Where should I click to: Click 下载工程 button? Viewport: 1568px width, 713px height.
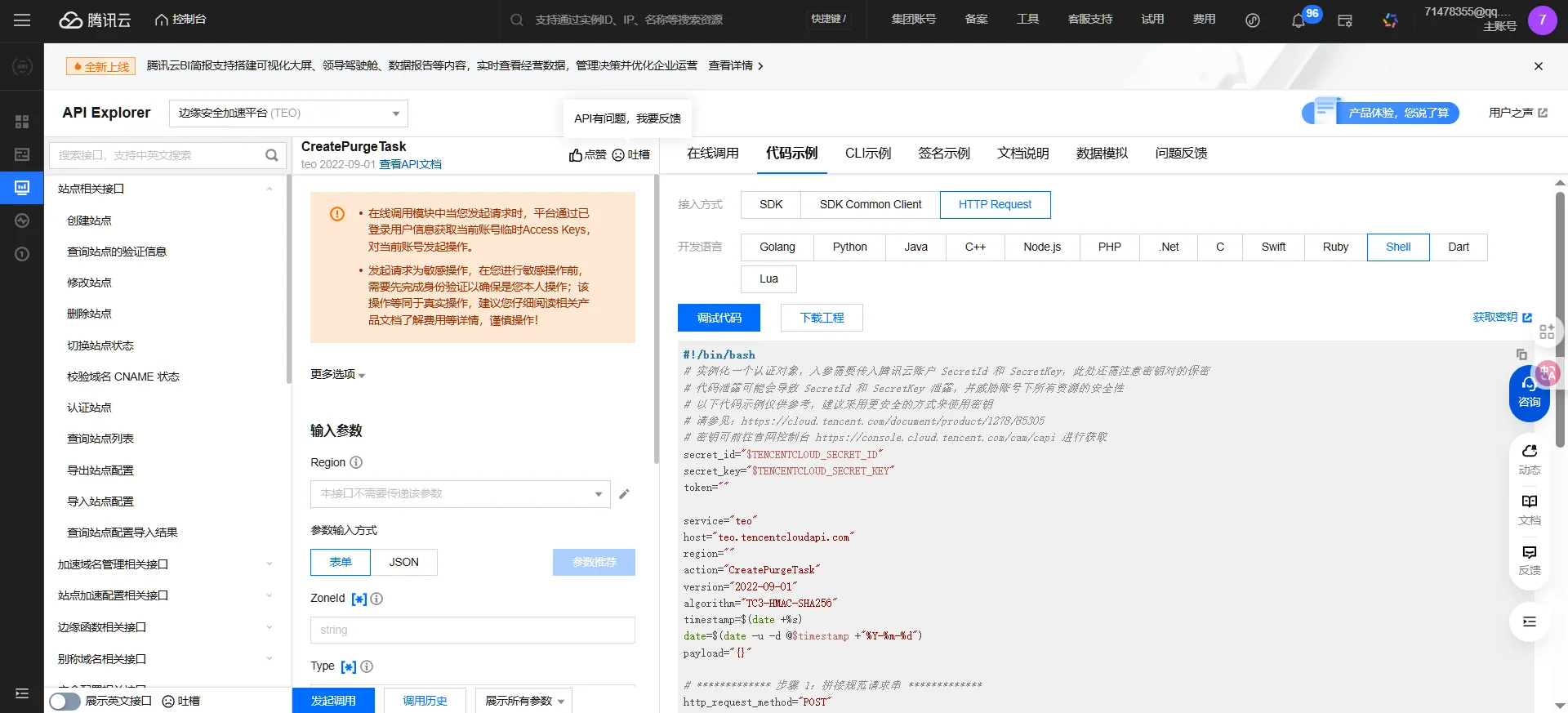coord(822,318)
